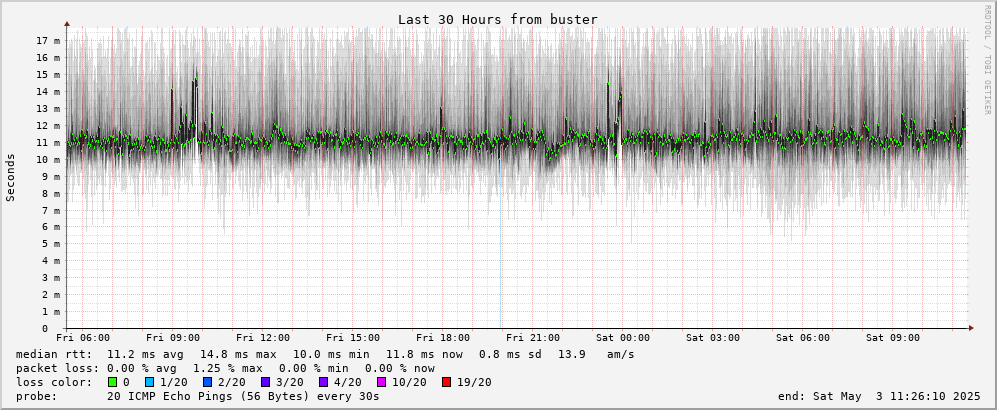Click the 'Sat 06:00' time axis label

point(803,338)
